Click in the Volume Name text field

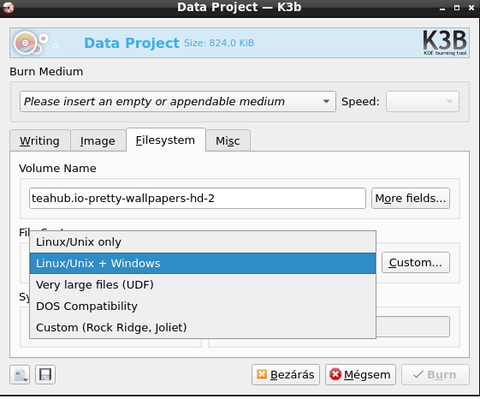pyautogui.click(x=197, y=198)
